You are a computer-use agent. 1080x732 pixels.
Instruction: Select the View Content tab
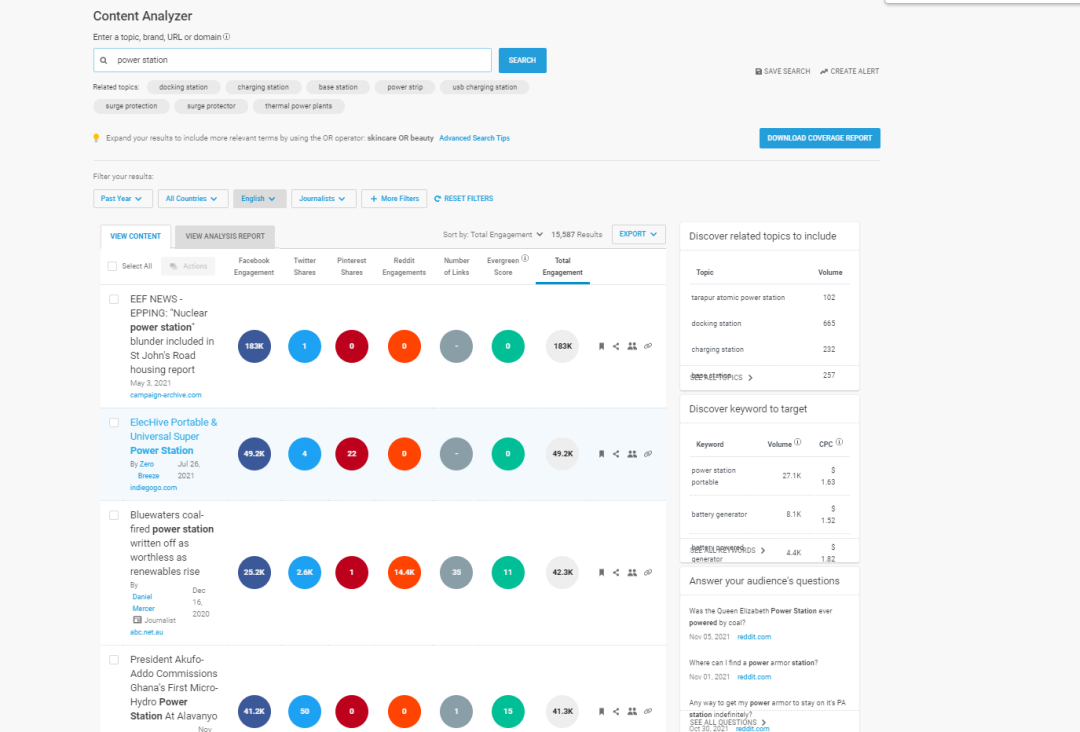(136, 237)
